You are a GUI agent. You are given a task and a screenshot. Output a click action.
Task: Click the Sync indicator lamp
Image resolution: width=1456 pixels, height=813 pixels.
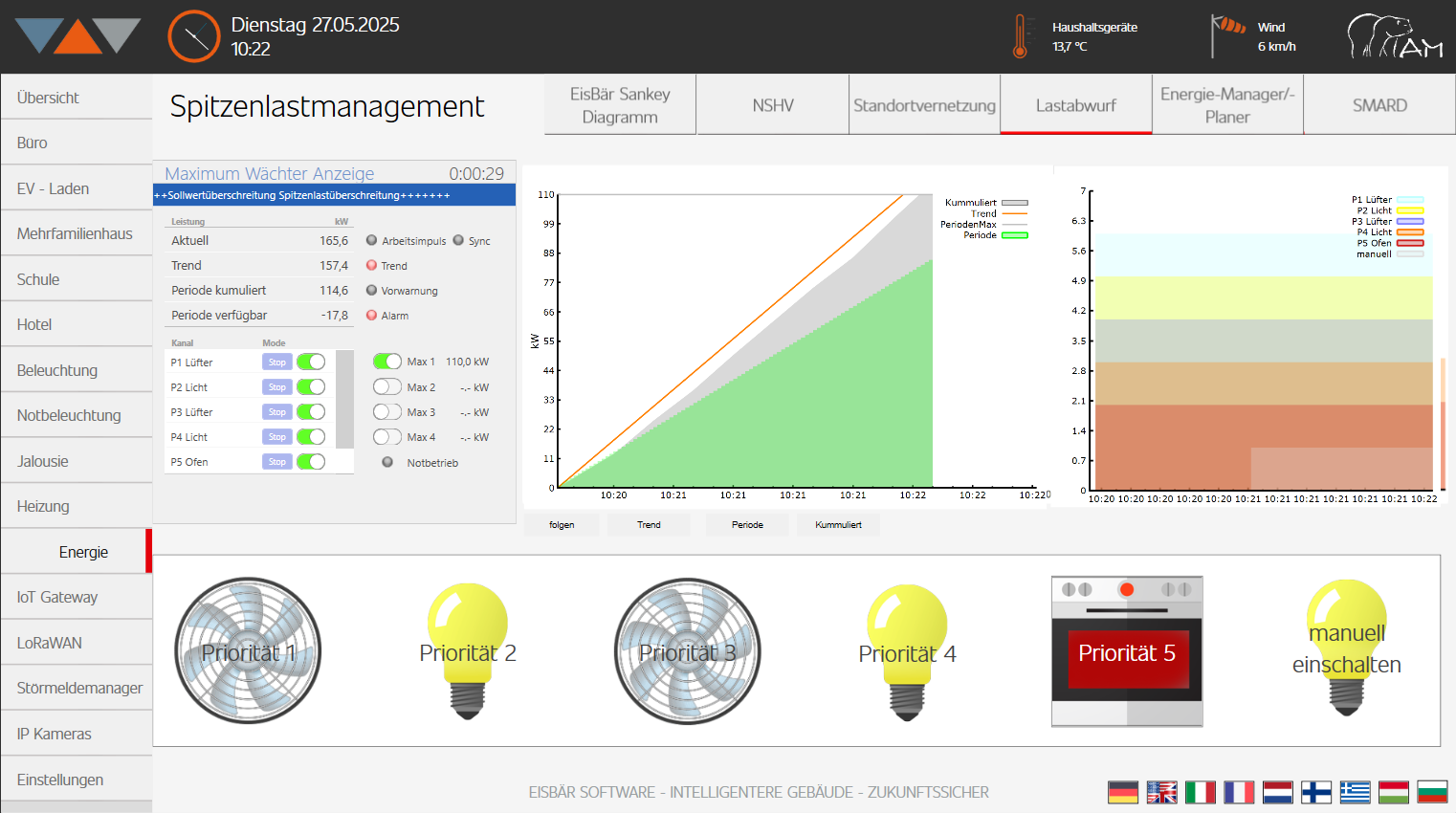(458, 240)
